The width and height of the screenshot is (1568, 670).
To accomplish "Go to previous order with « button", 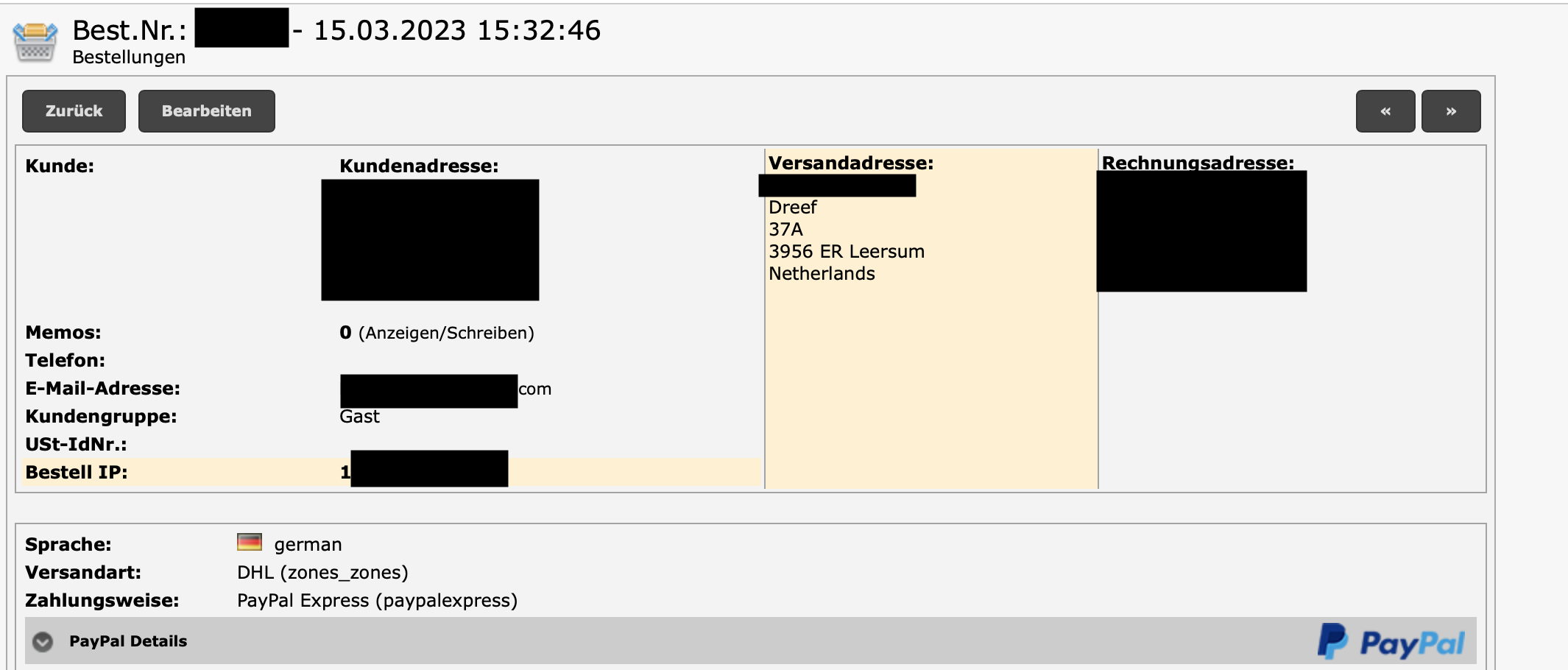I will 1385,111.
